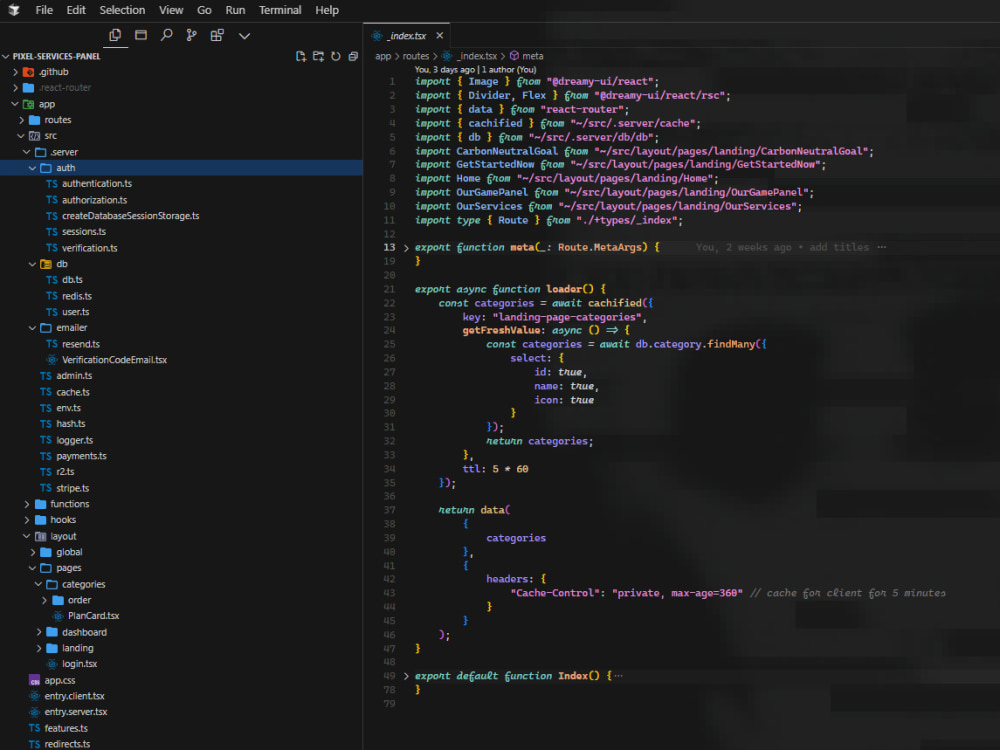The image size is (1000, 750).
Task: Click the folded code ellipsis after Index()
Action: pos(618,676)
